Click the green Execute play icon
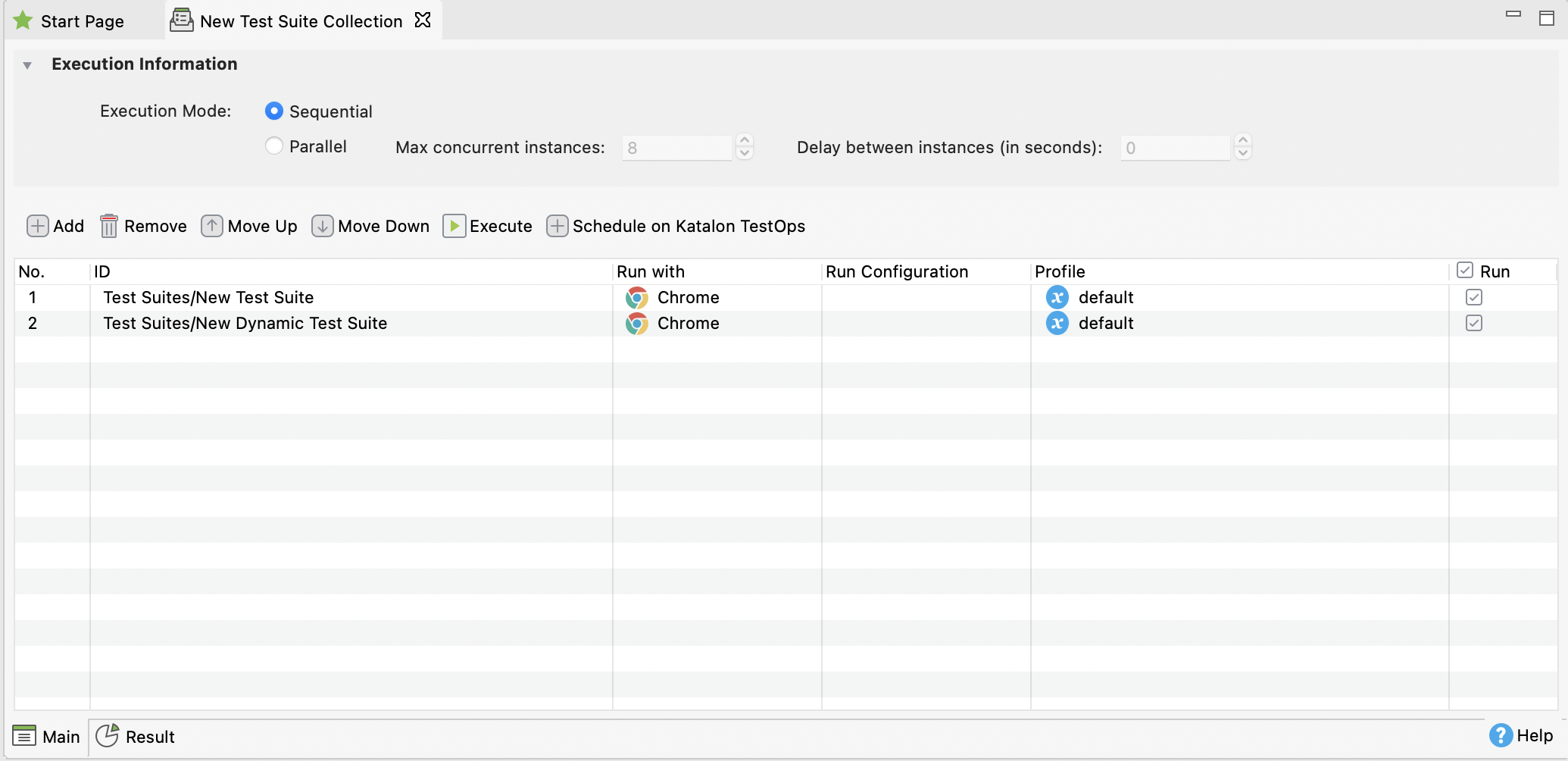 (454, 226)
